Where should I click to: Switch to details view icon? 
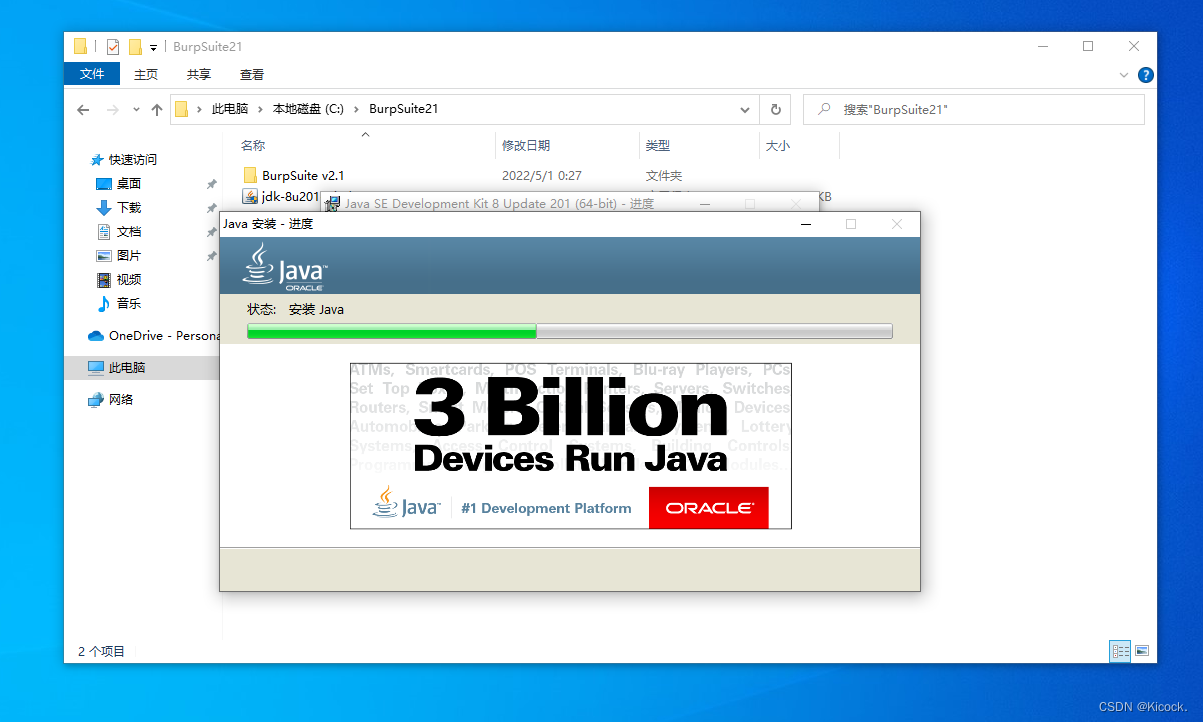[1120, 651]
